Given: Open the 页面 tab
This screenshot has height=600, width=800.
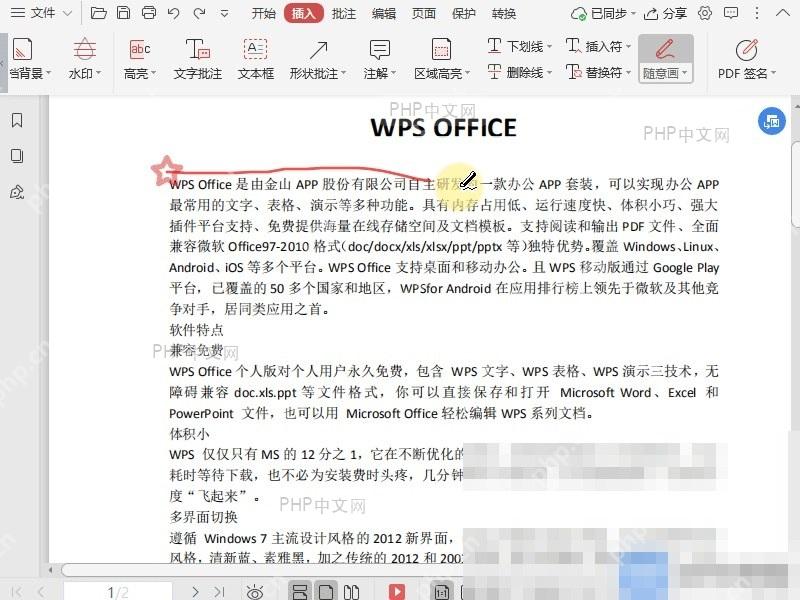Looking at the screenshot, I should pyautogui.click(x=423, y=13).
